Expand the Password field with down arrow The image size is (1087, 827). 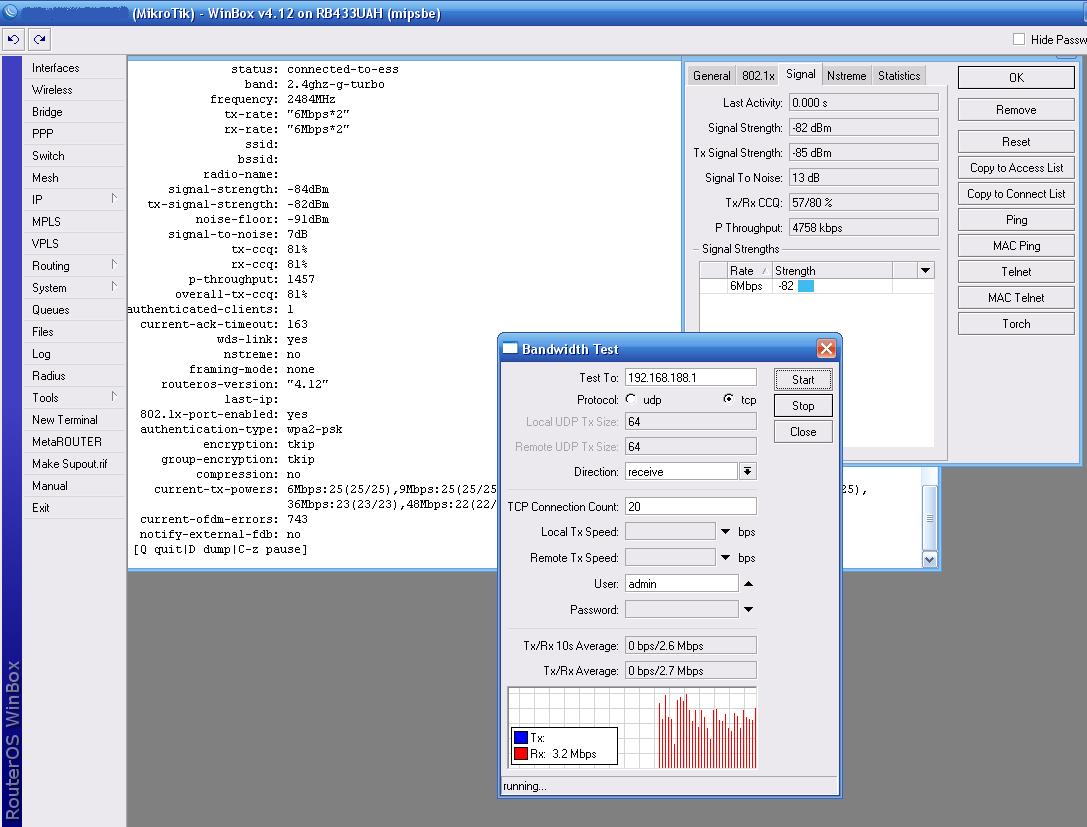click(748, 610)
